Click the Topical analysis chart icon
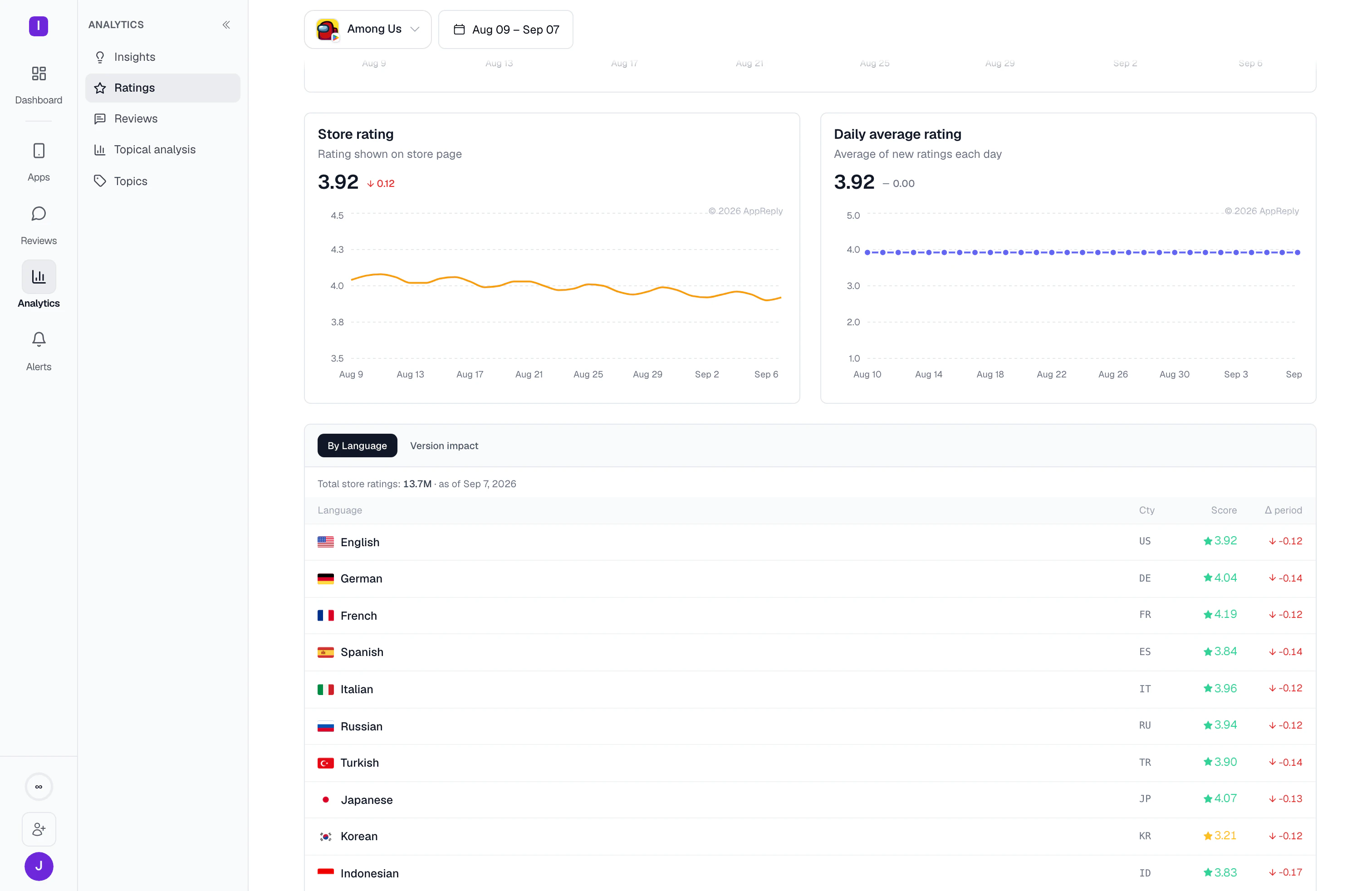Screen dimensions: 1372x891 point(100,150)
